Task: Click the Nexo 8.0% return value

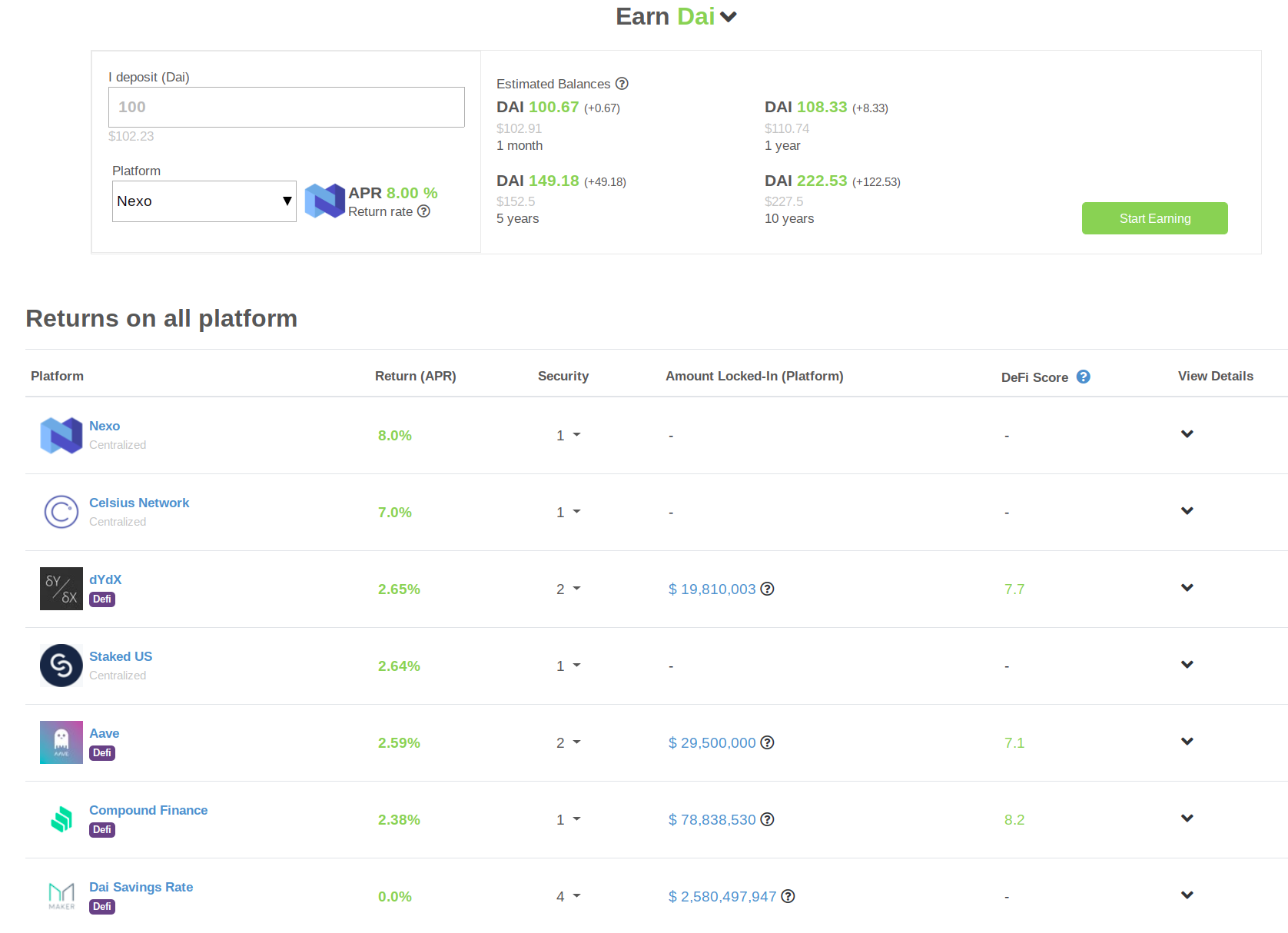Action: point(395,436)
